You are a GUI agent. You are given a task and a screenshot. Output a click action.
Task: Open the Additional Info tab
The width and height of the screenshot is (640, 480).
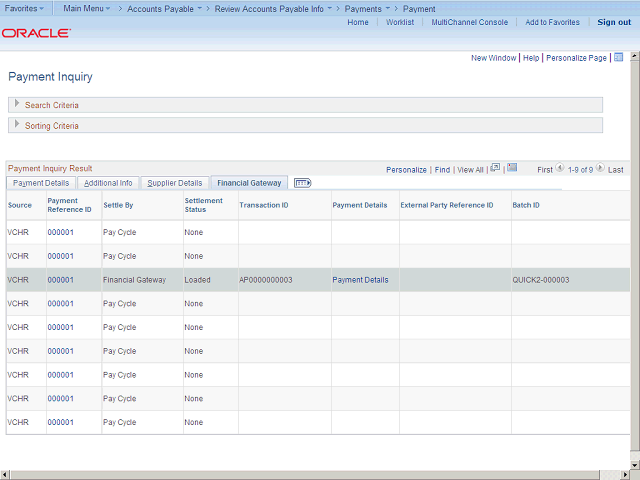pyautogui.click(x=108, y=183)
